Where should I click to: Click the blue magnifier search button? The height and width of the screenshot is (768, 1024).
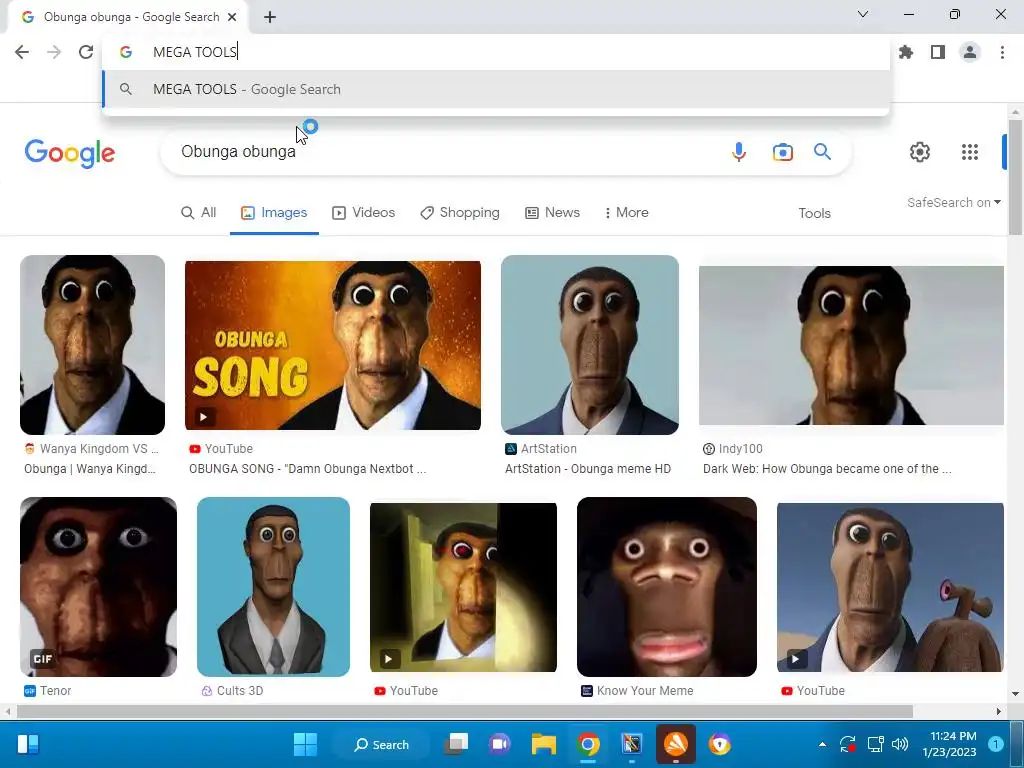822,152
